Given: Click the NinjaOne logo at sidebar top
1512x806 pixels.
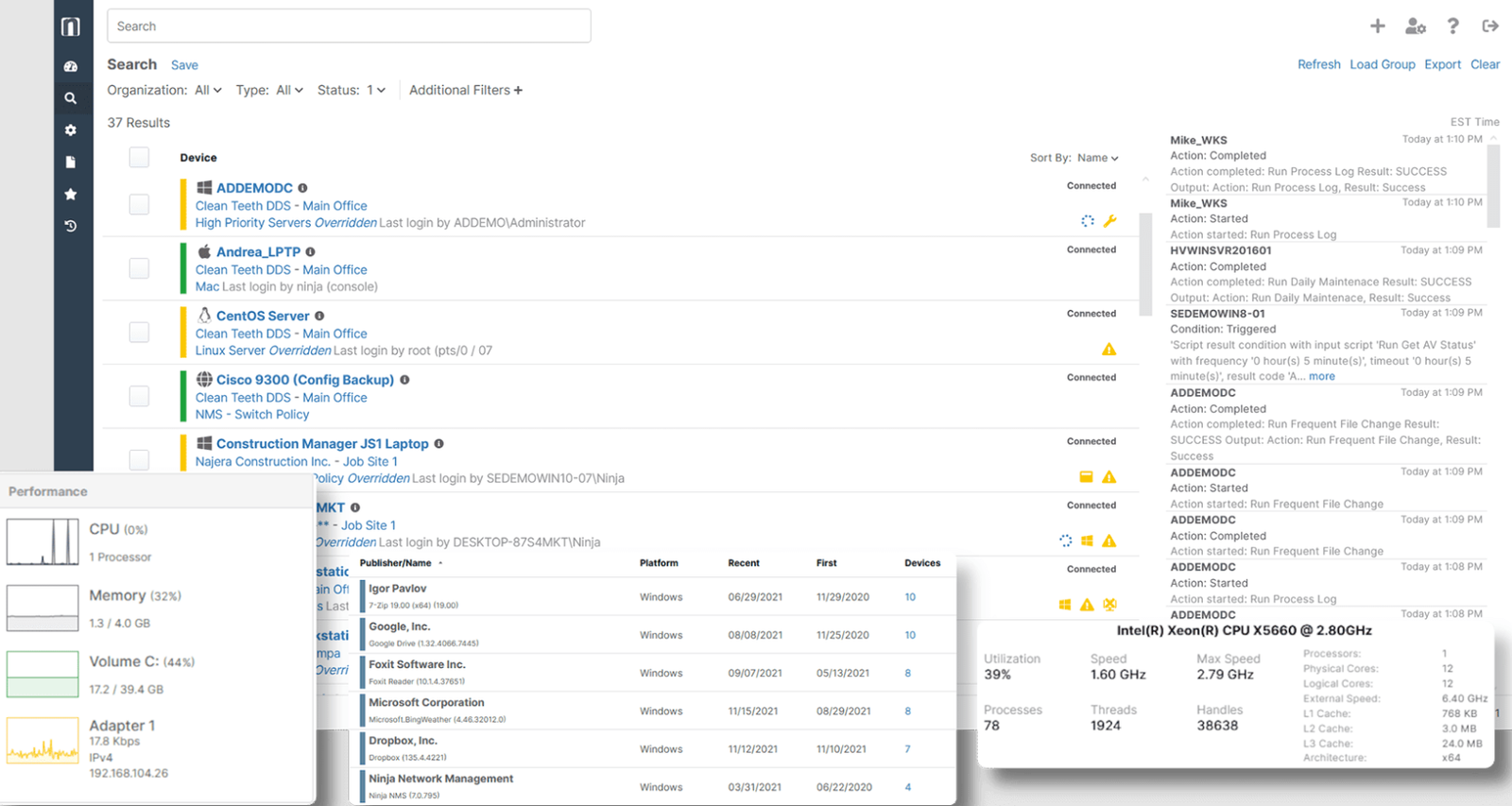Looking at the screenshot, I should 71,26.
